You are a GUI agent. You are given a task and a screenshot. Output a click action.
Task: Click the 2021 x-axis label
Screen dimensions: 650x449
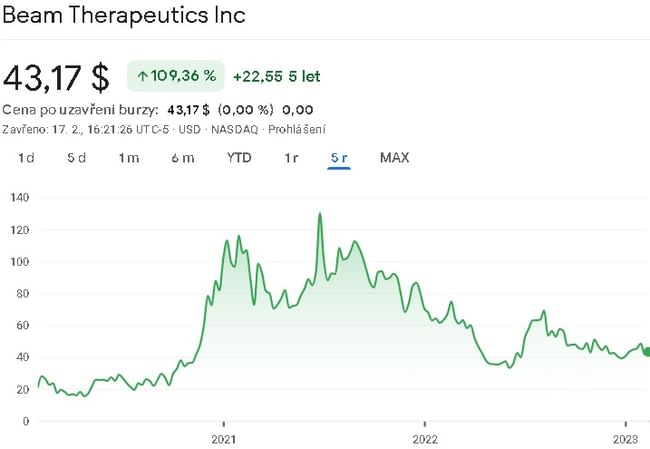point(224,438)
